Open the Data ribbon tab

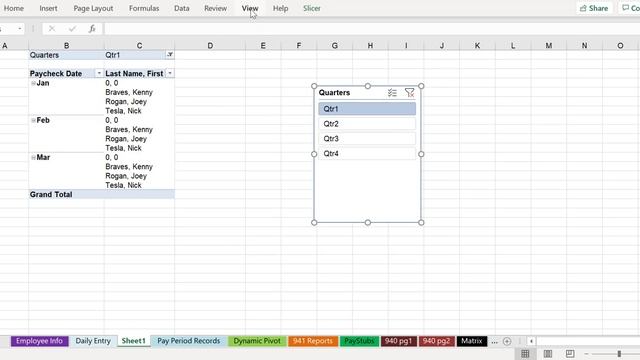pos(182,8)
